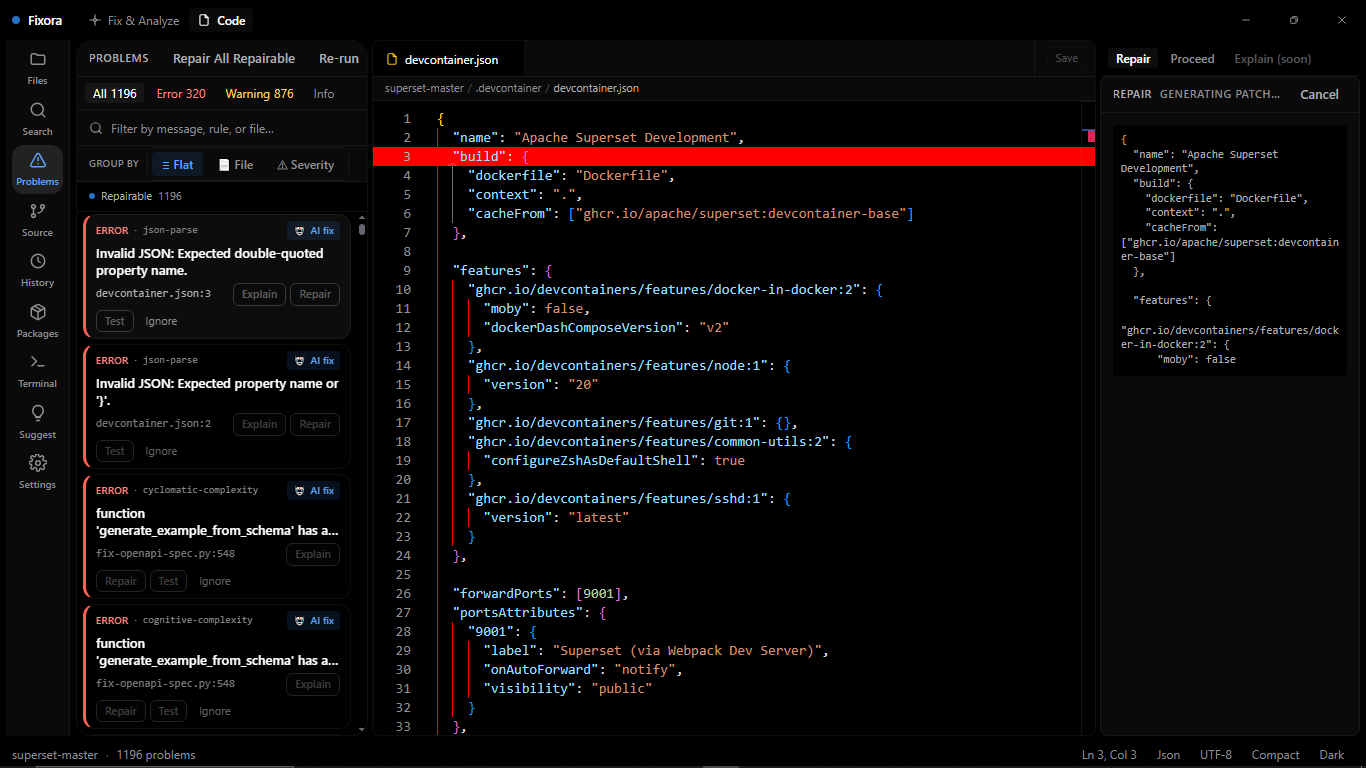This screenshot has width=1366, height=768.
Task: Click AI fix badge on cognitive-complexity card
Action: [x=313, y=620]
